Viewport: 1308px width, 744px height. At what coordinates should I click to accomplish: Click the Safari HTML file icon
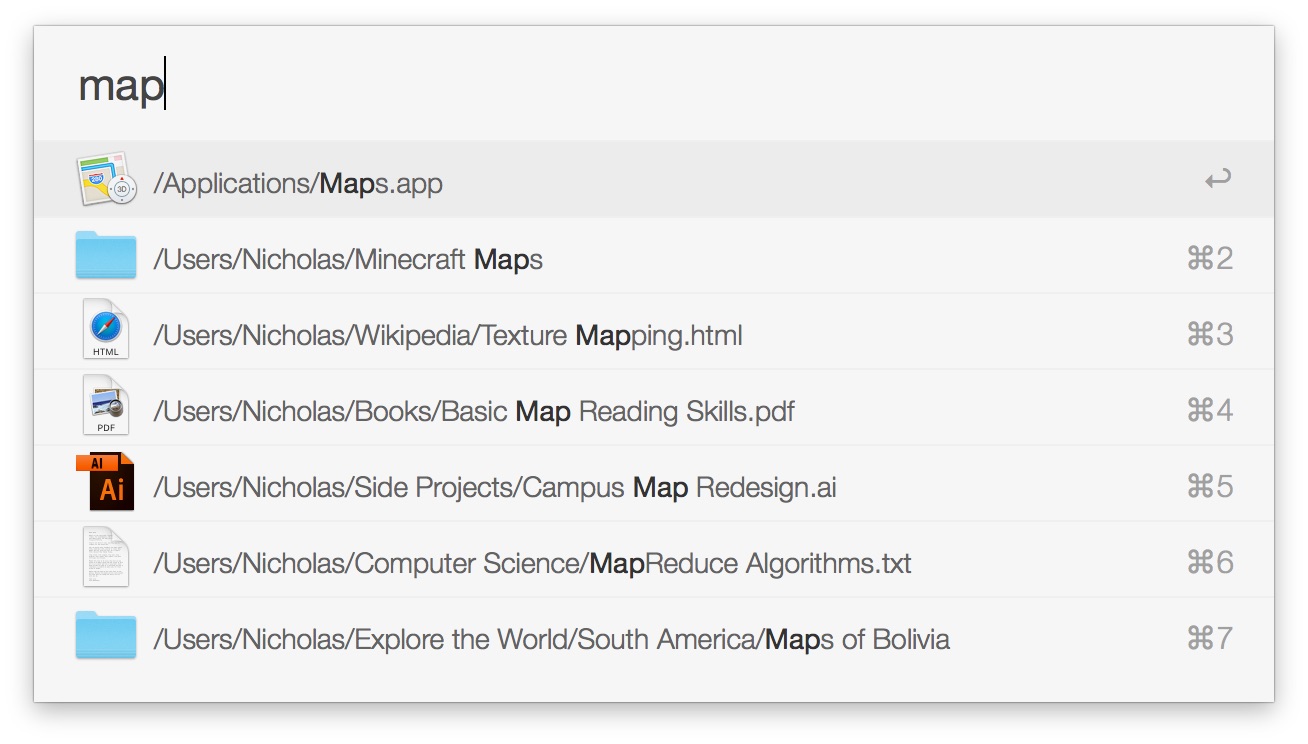(106, 331)
